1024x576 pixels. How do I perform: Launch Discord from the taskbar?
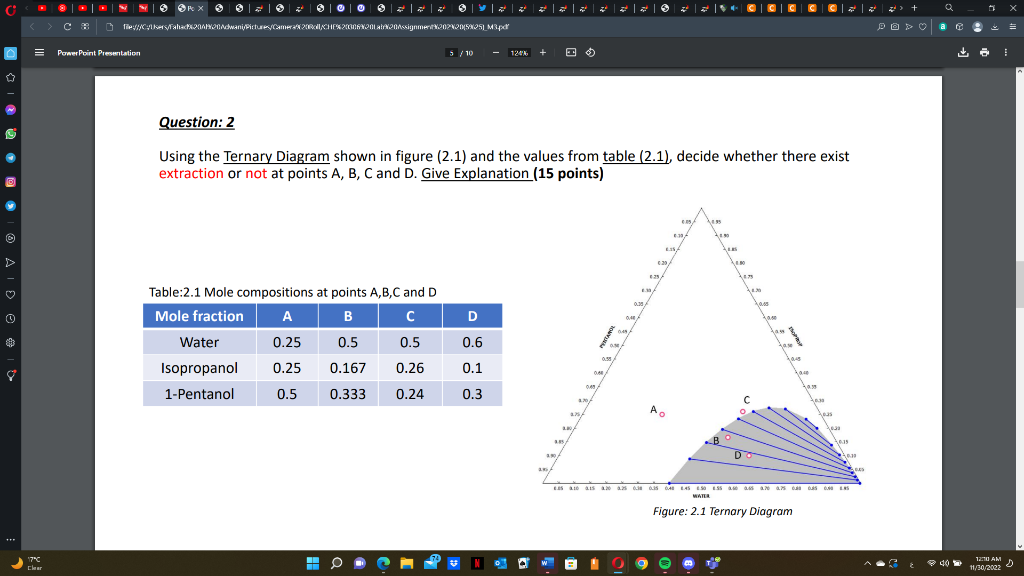689,562
